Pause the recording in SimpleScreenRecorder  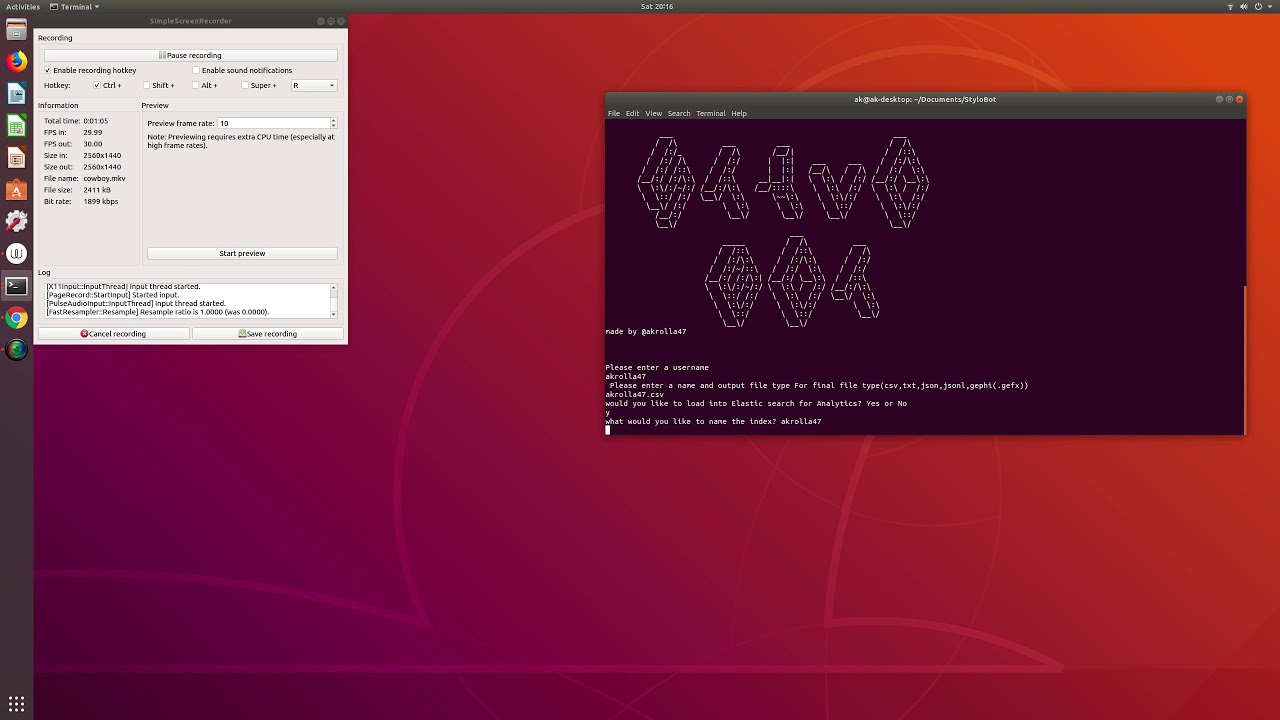click(x=190, y=55)
